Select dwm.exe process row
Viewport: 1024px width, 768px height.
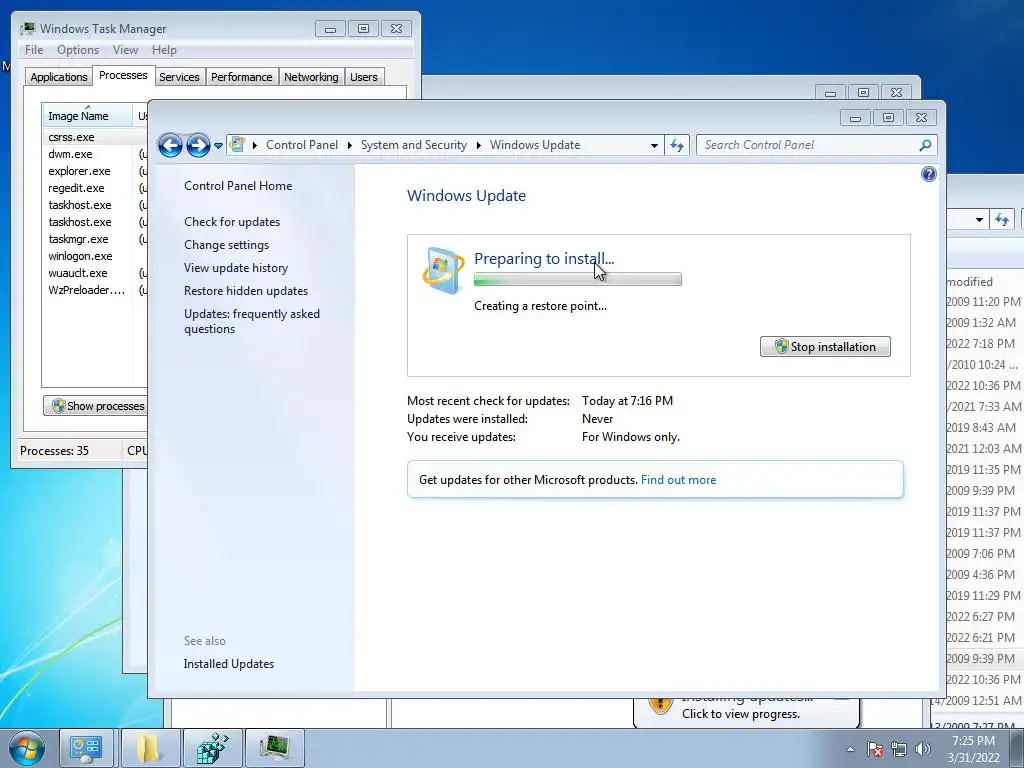pos(95,154)
